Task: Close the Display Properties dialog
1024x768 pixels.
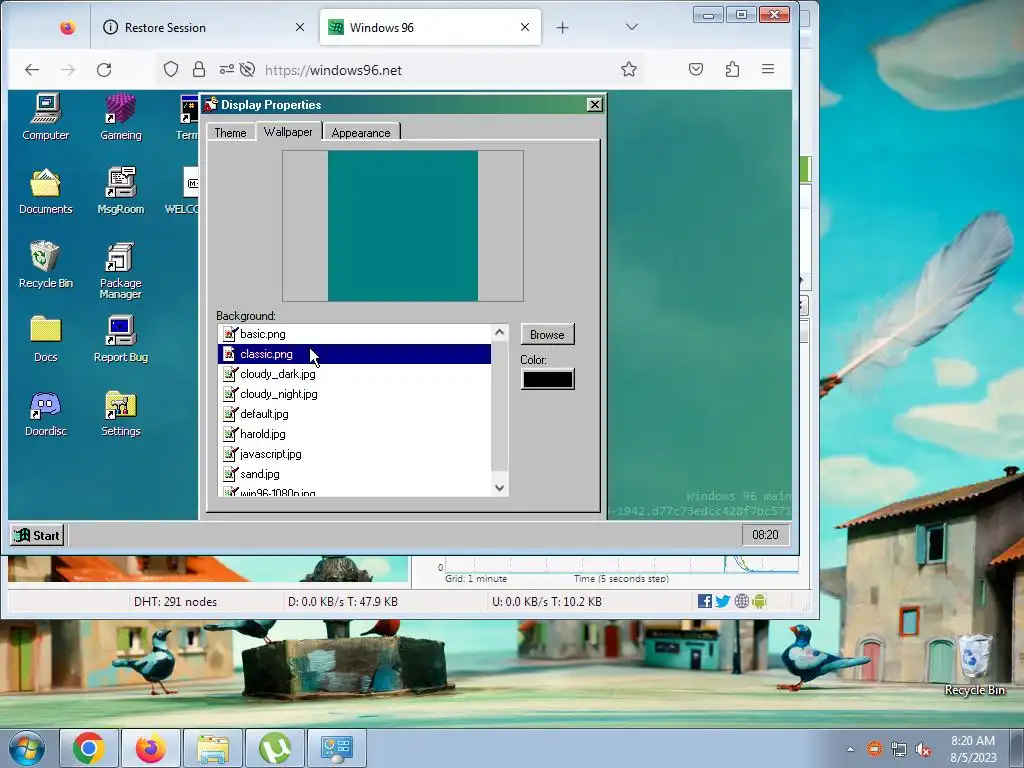Action: pyautogui.click(x=594, y=104)
